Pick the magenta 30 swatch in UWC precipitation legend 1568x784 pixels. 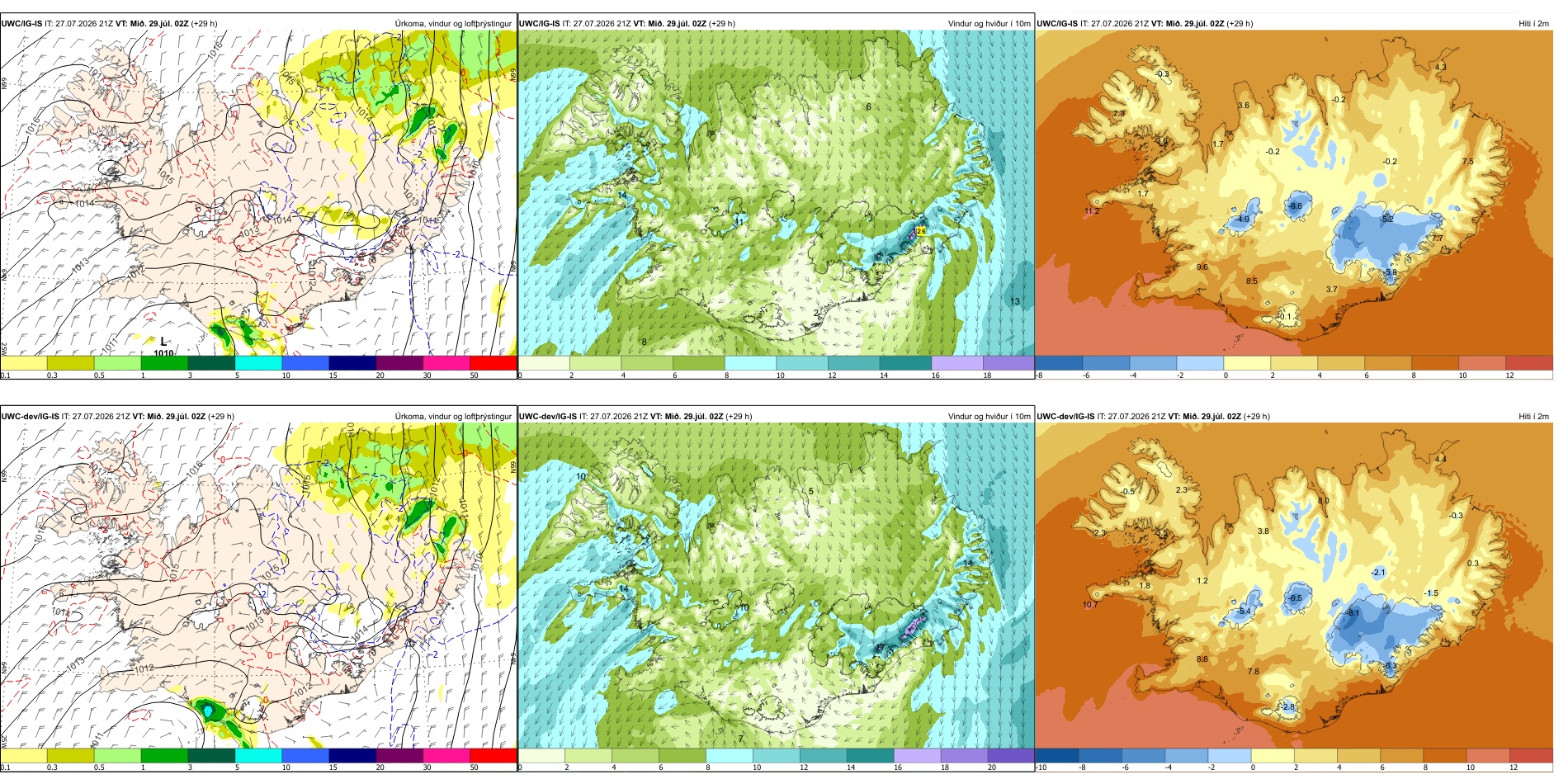point(446,363)
